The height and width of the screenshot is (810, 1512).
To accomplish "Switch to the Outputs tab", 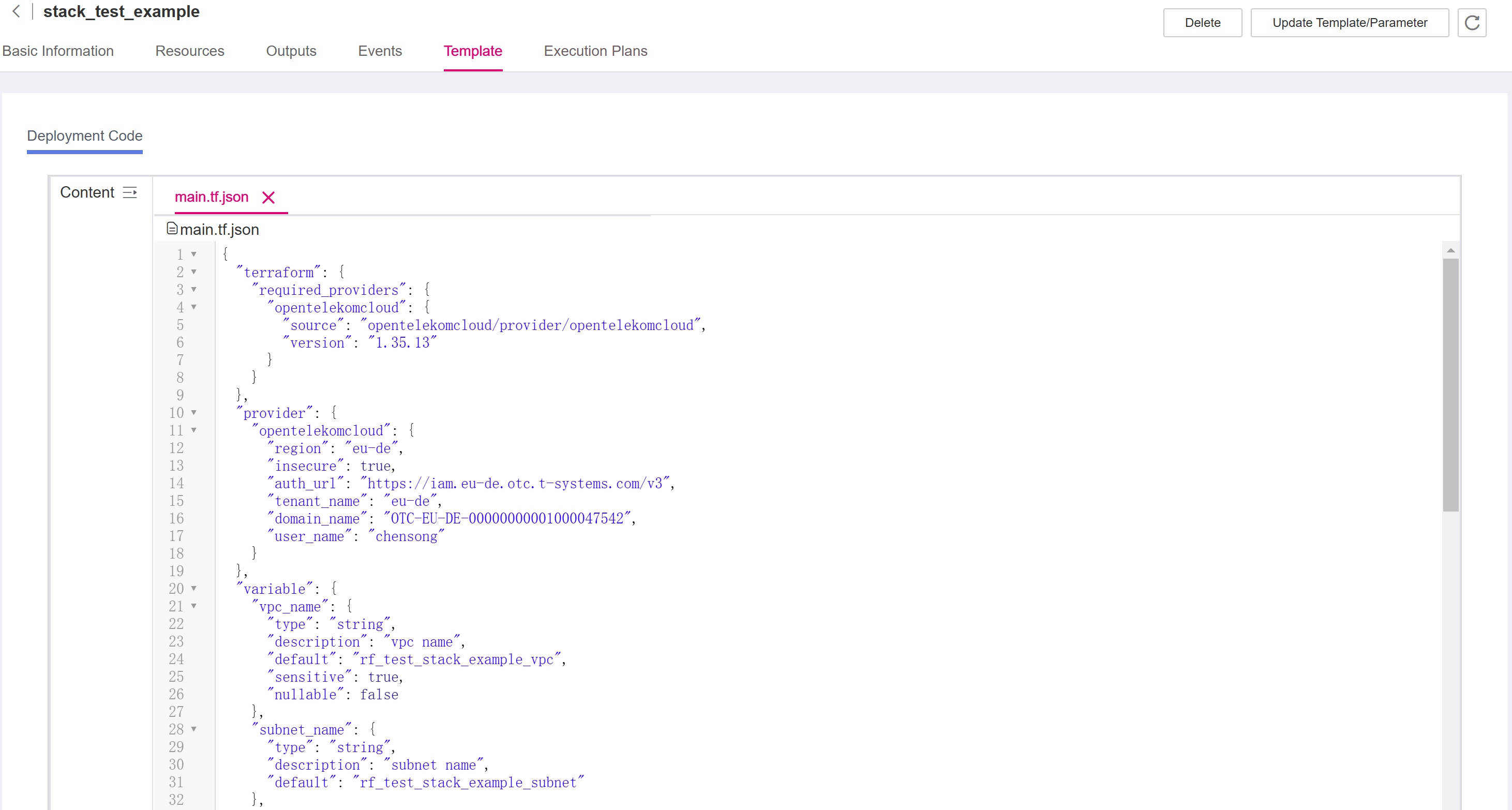I will point(291,51).
